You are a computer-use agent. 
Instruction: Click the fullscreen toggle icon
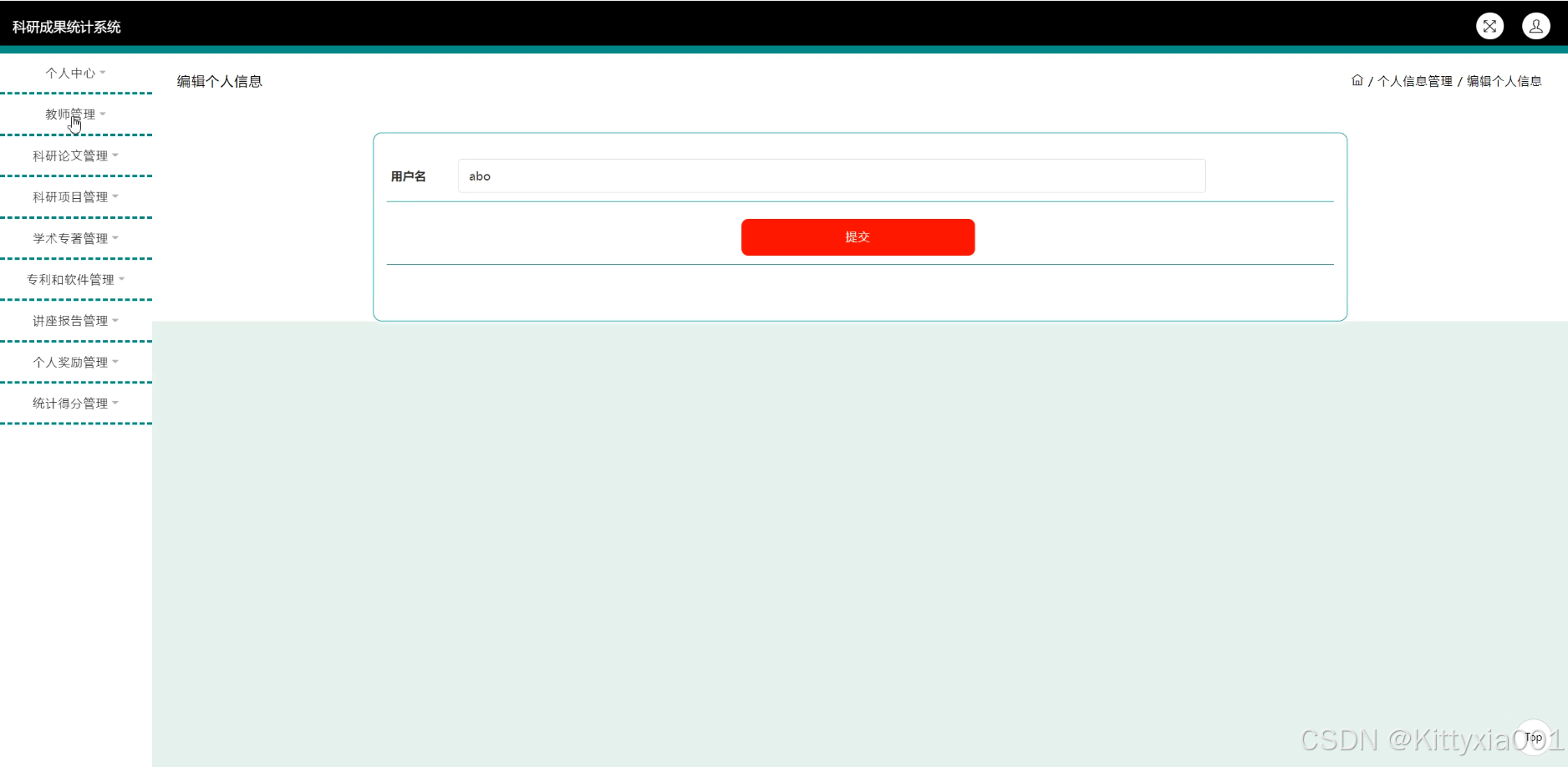click(1489, 27)
